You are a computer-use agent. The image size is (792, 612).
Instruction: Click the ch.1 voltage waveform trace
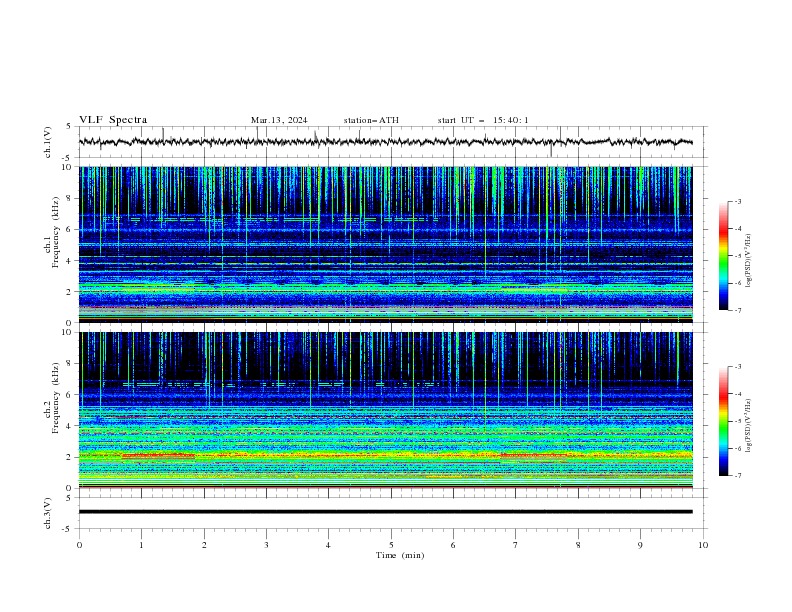[x=385, y=142]
